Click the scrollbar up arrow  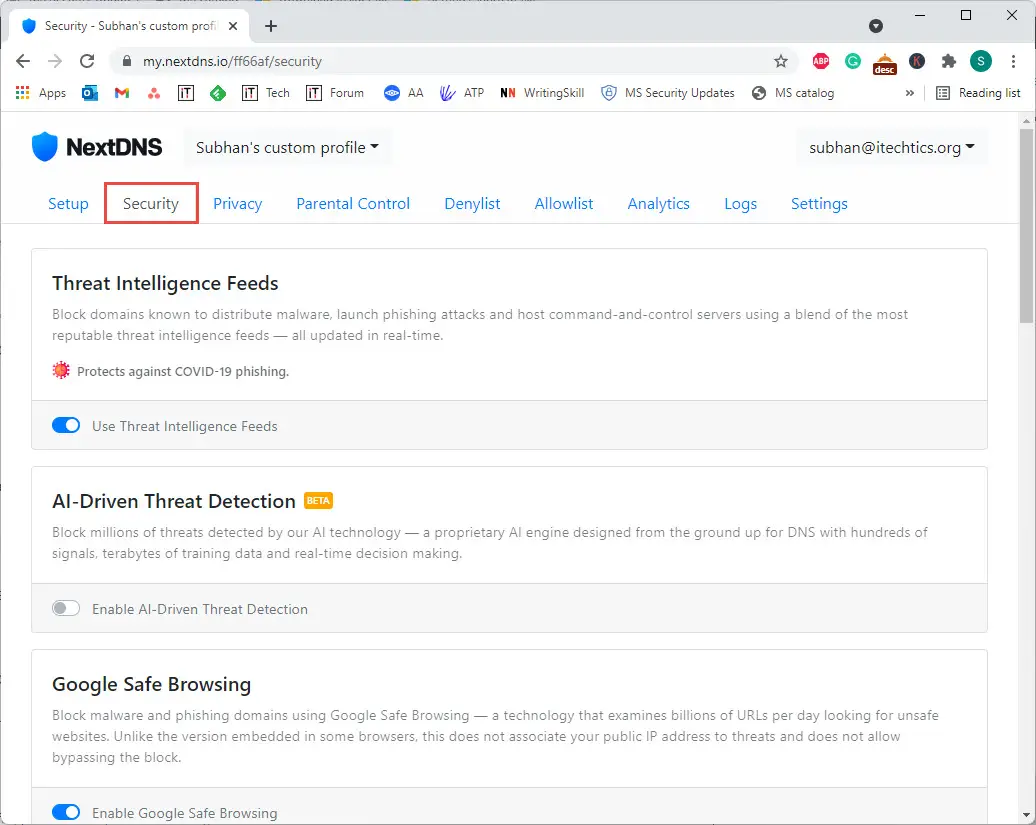(x=1026, y=120)
